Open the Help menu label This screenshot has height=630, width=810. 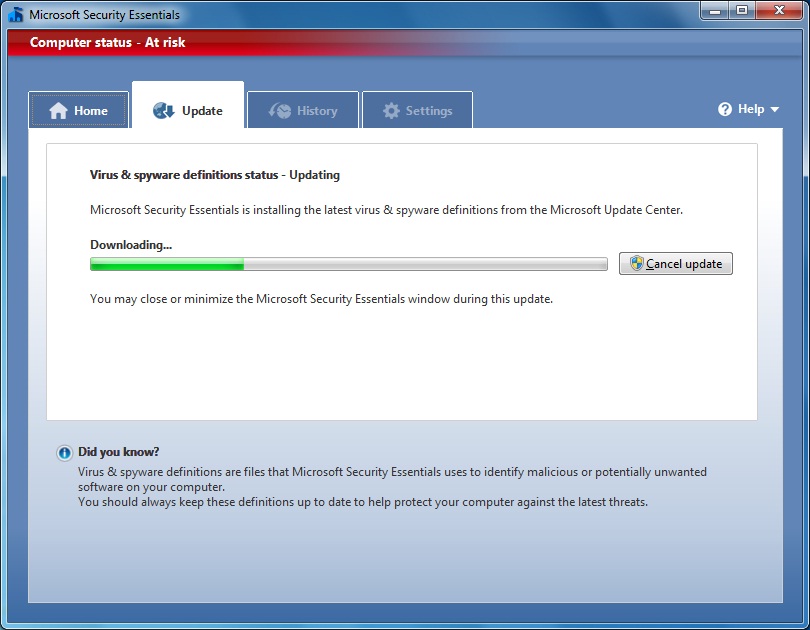[751, 109]
